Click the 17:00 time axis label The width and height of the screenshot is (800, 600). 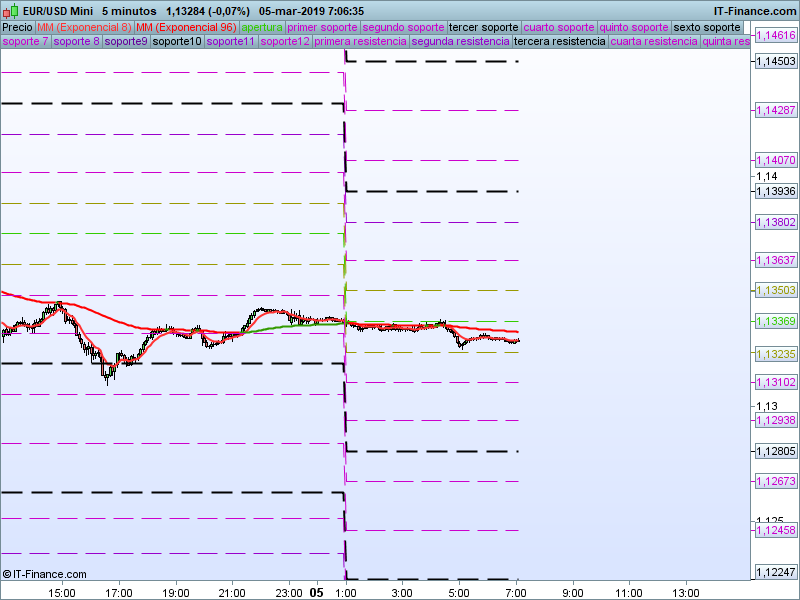coord(118,593)
